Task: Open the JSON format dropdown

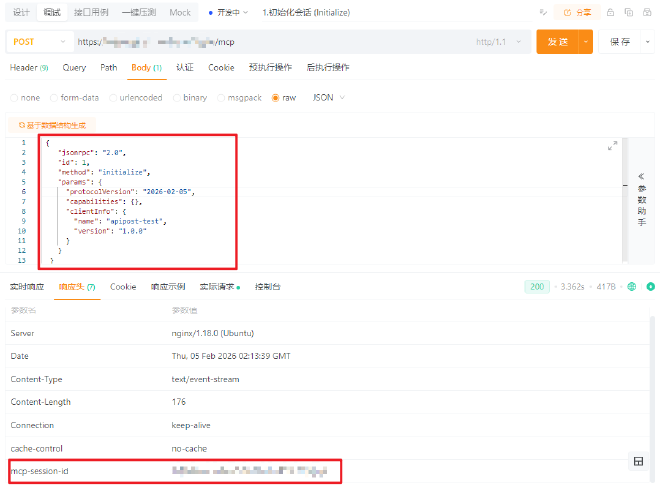Action: point(328,98)
